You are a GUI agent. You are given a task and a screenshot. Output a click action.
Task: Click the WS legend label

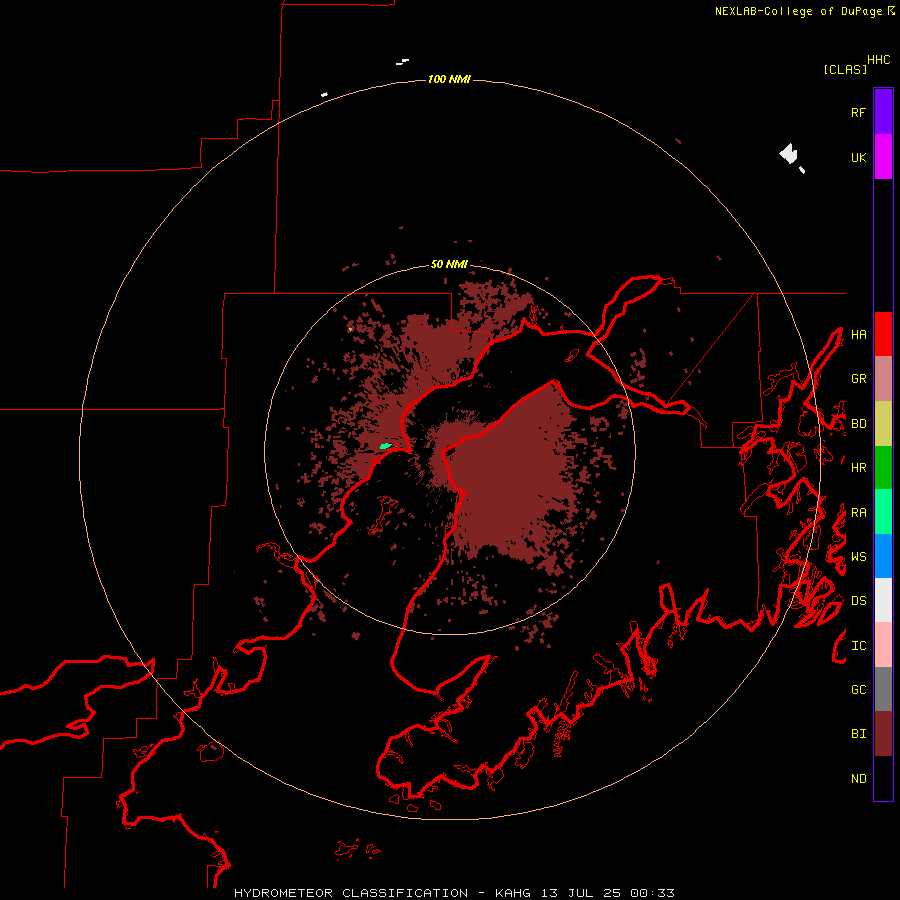pyautogui.click(x=858, y=557)
